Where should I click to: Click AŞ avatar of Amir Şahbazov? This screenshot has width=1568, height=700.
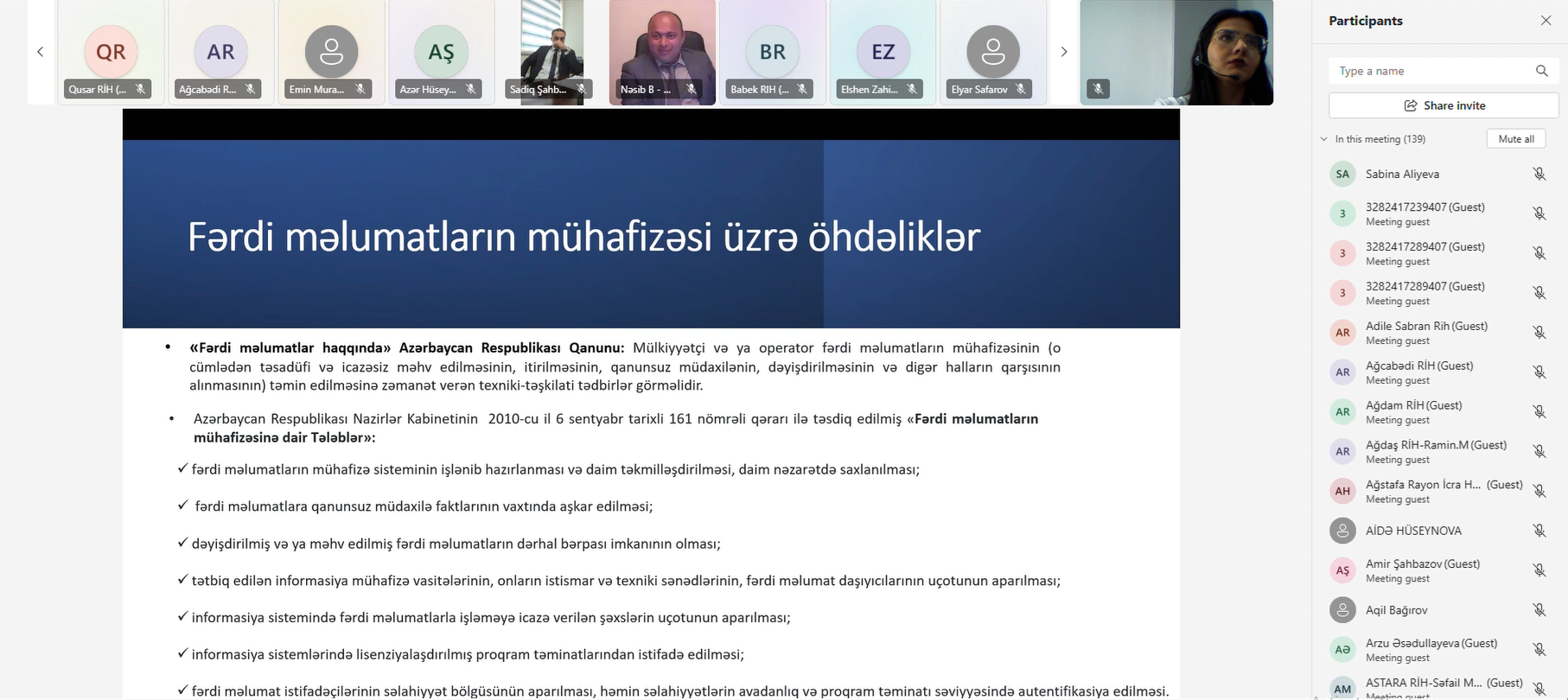click(1342, 570)
